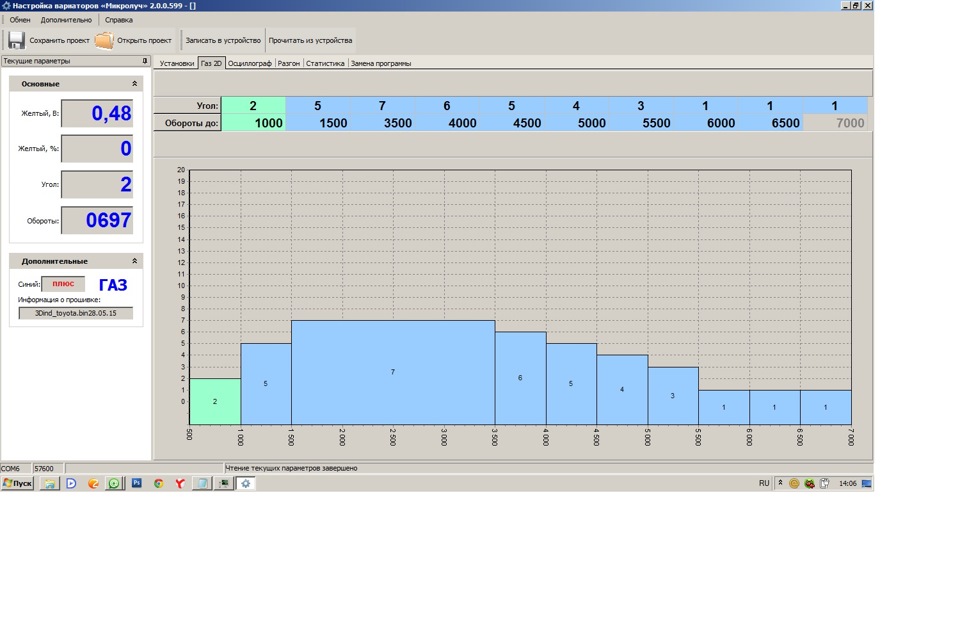
Task: Click the wide chart bar labeled 7
Action: tap(393, 372)
